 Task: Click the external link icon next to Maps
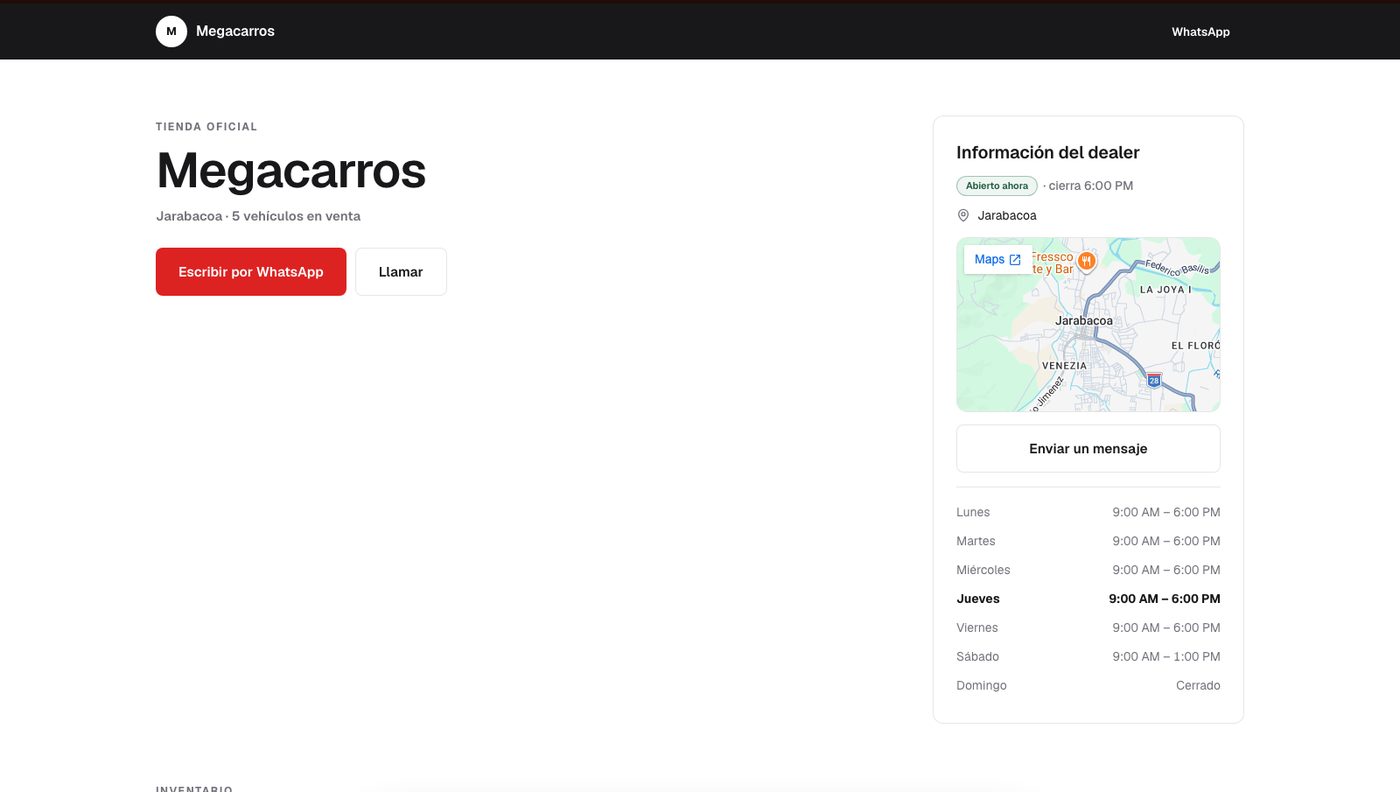1015,260
